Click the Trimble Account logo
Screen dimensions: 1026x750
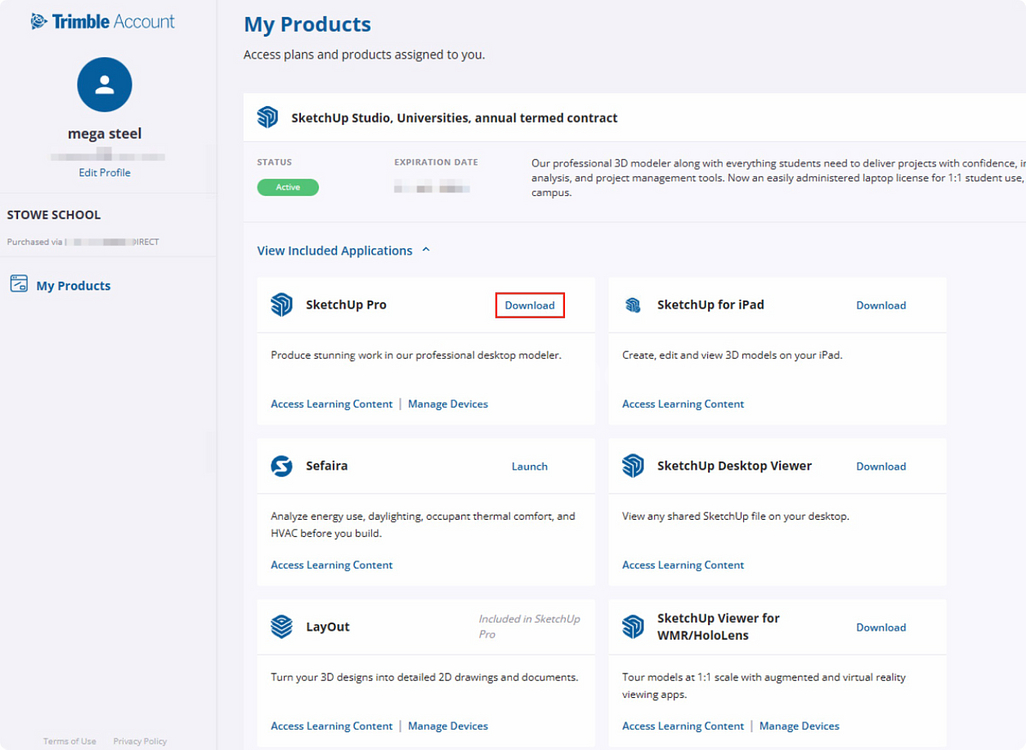click(x=102, y=21)
